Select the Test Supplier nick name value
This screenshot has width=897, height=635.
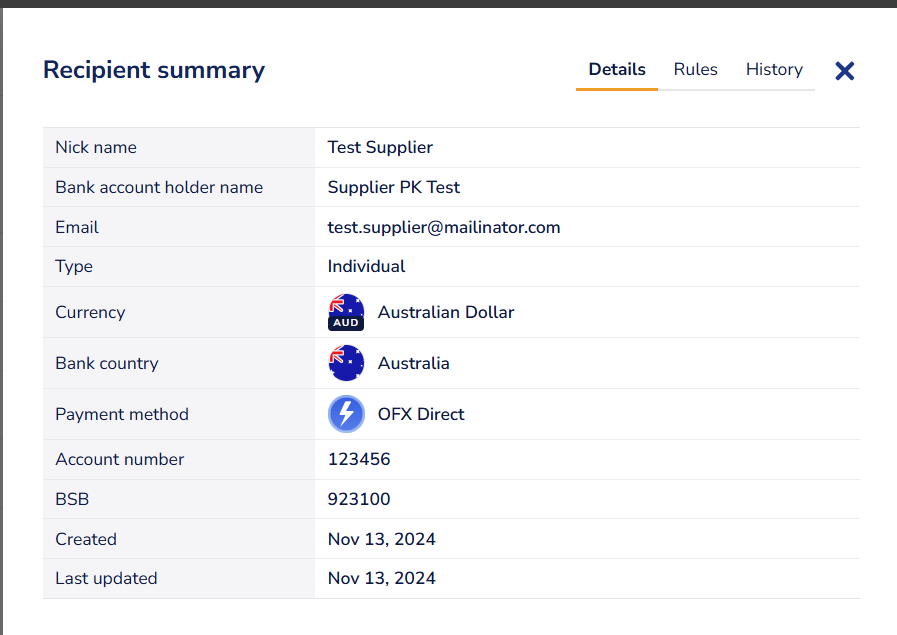pyautogui.click(x=380, y=147)
